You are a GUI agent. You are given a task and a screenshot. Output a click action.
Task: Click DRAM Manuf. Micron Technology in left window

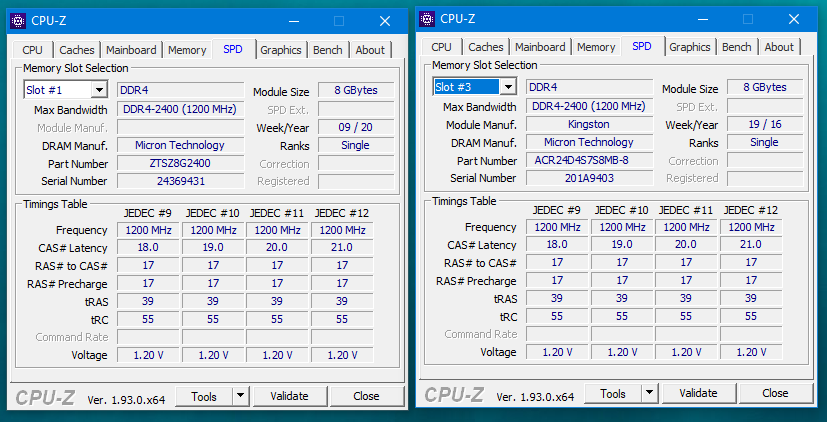(180, 146)
